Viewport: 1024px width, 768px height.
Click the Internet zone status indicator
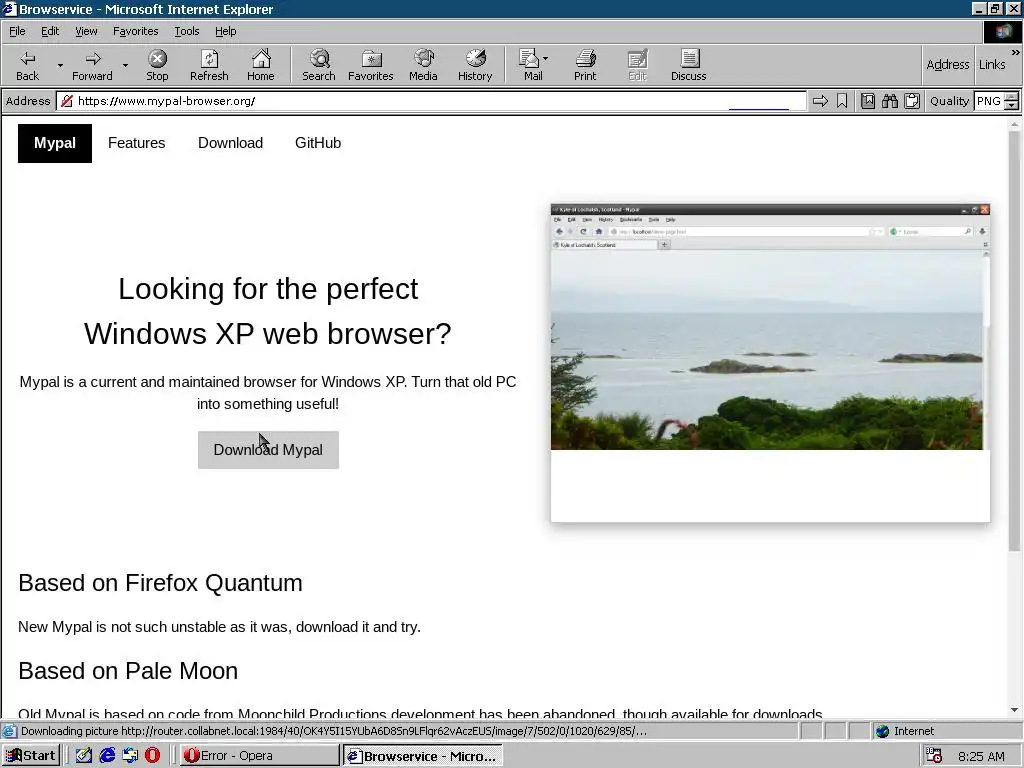(905, 731)
